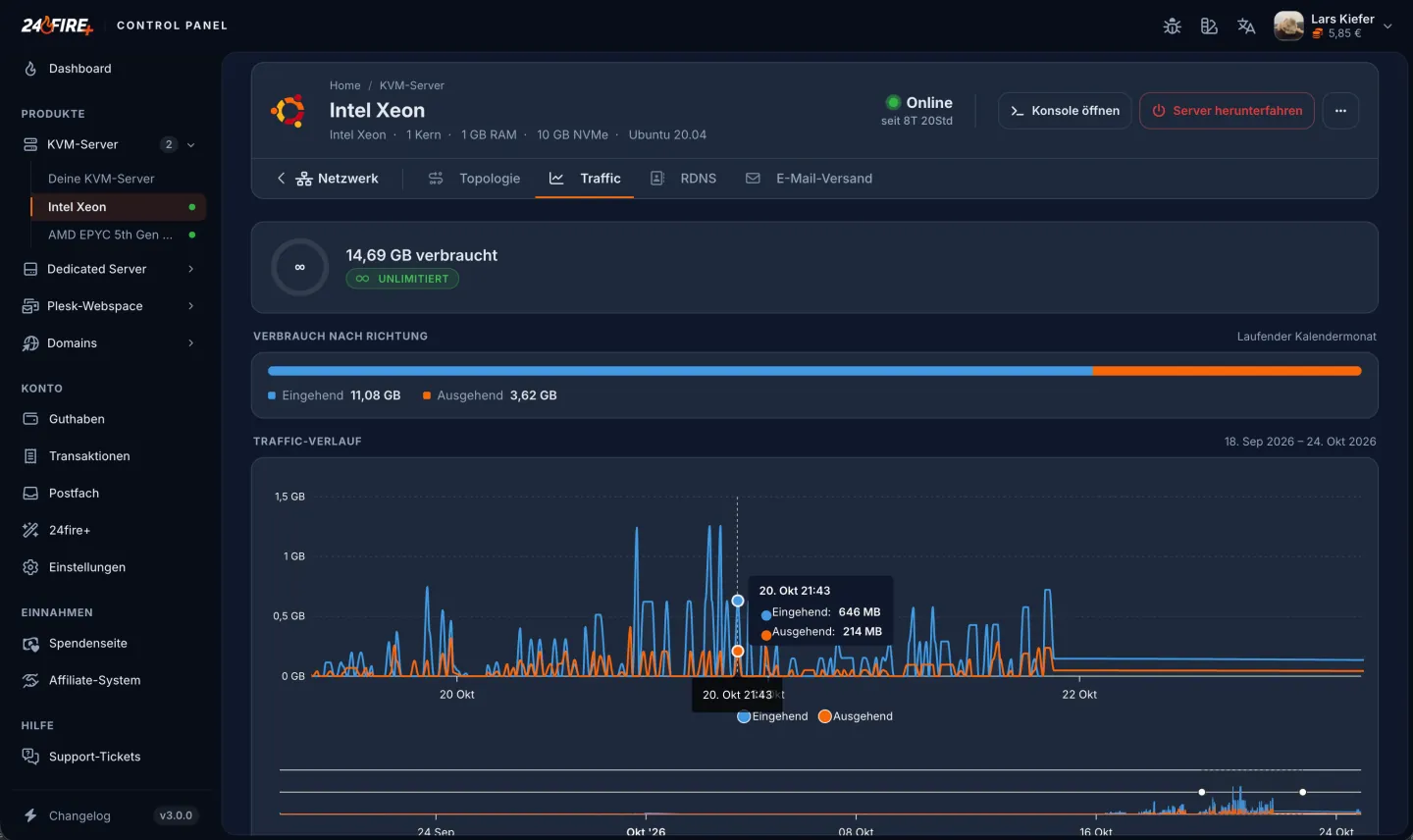The height and width of the screenshot is (840, 1413).
Task: Go to Dashboard via its sidebar icon
Action: (x=30, y=69)
